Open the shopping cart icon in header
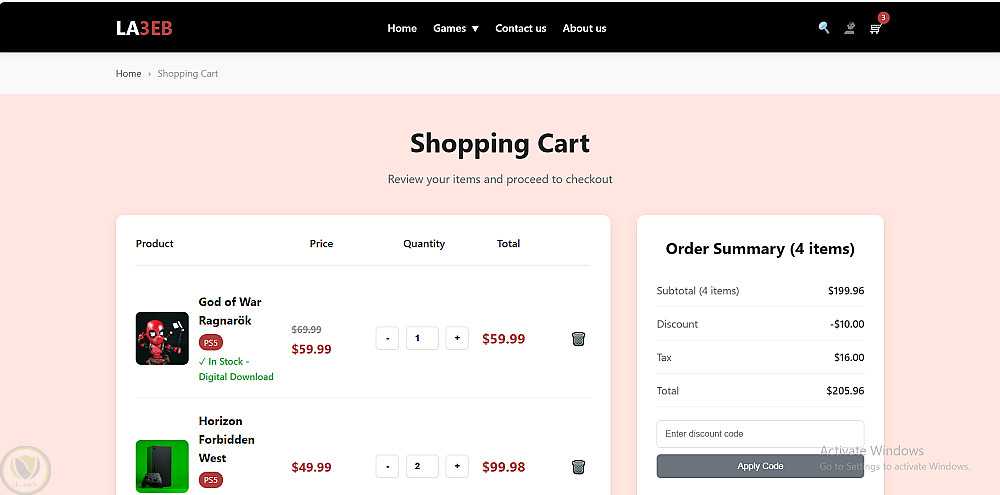 [x=876, y=29]
